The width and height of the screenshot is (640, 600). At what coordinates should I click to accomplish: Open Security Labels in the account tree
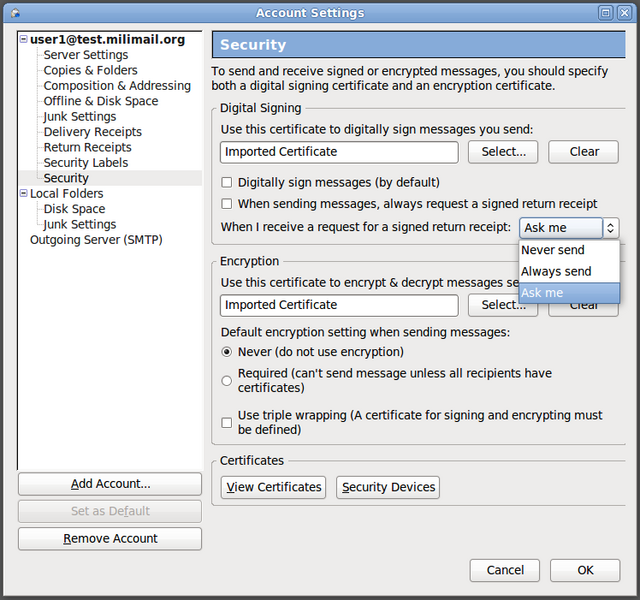[x=86, y=163]
